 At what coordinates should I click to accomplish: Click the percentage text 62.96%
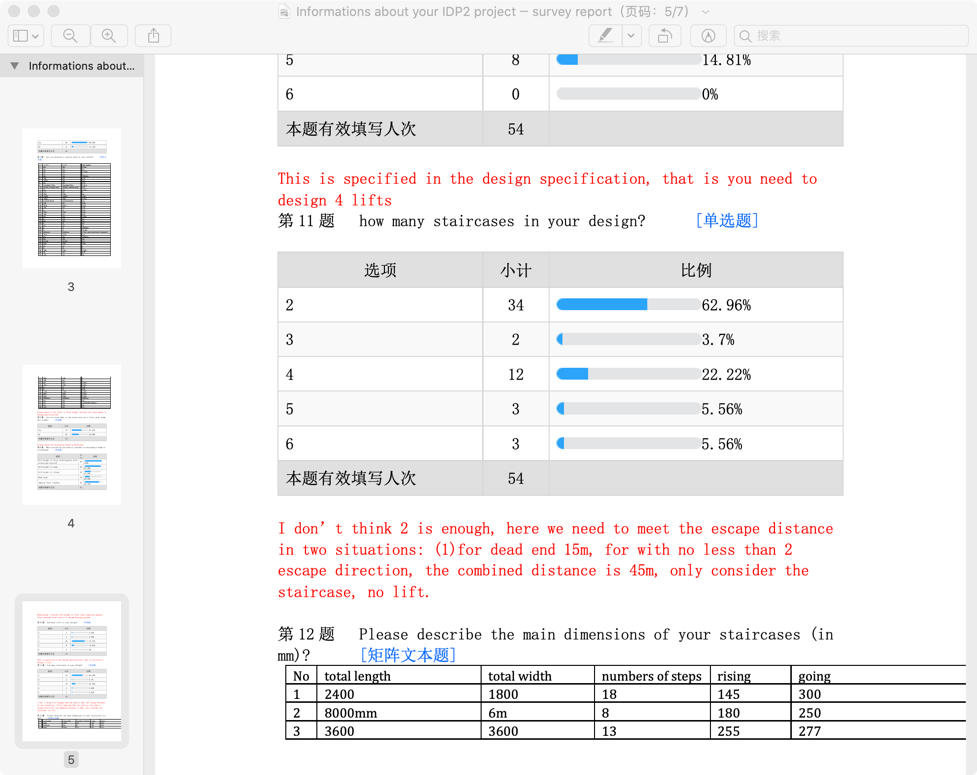point(727,305)
